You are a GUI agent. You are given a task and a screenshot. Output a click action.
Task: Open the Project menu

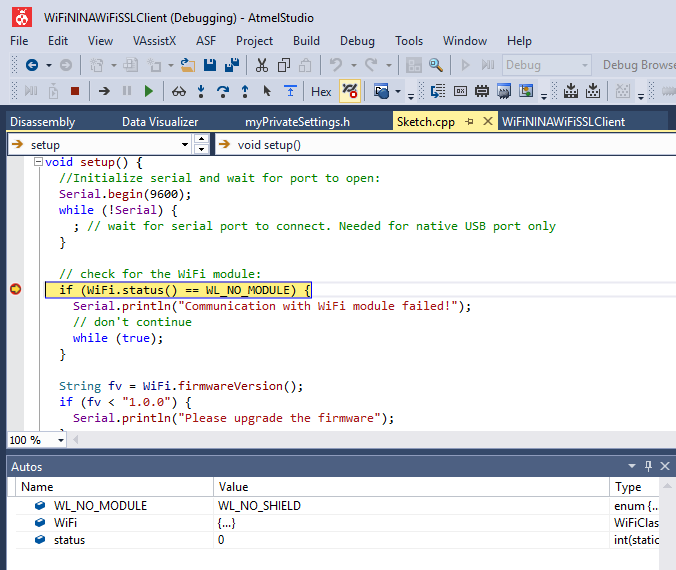coord(254,41)
